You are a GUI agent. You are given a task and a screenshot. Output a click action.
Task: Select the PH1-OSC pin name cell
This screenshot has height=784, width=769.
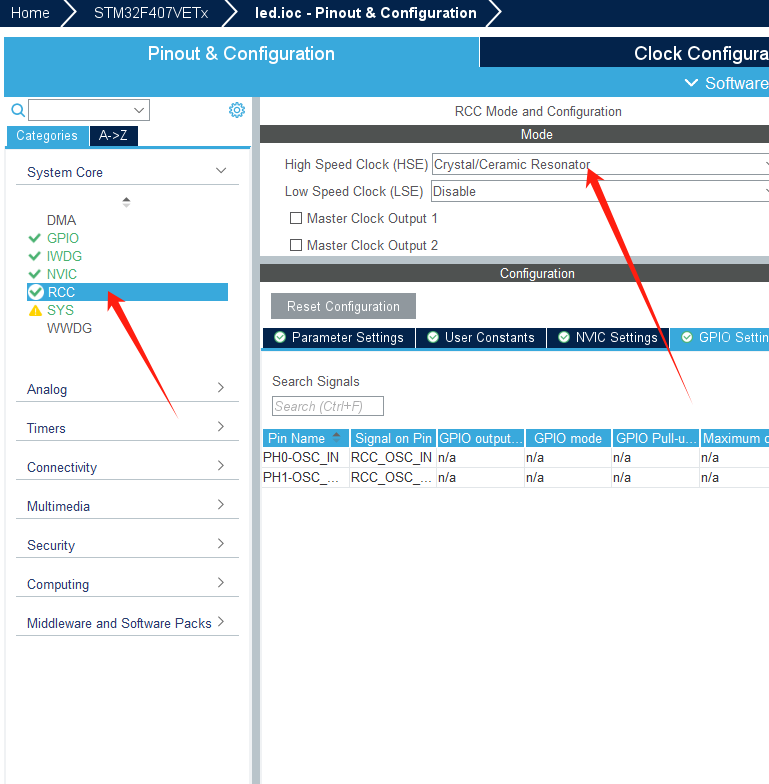point(305,478)
